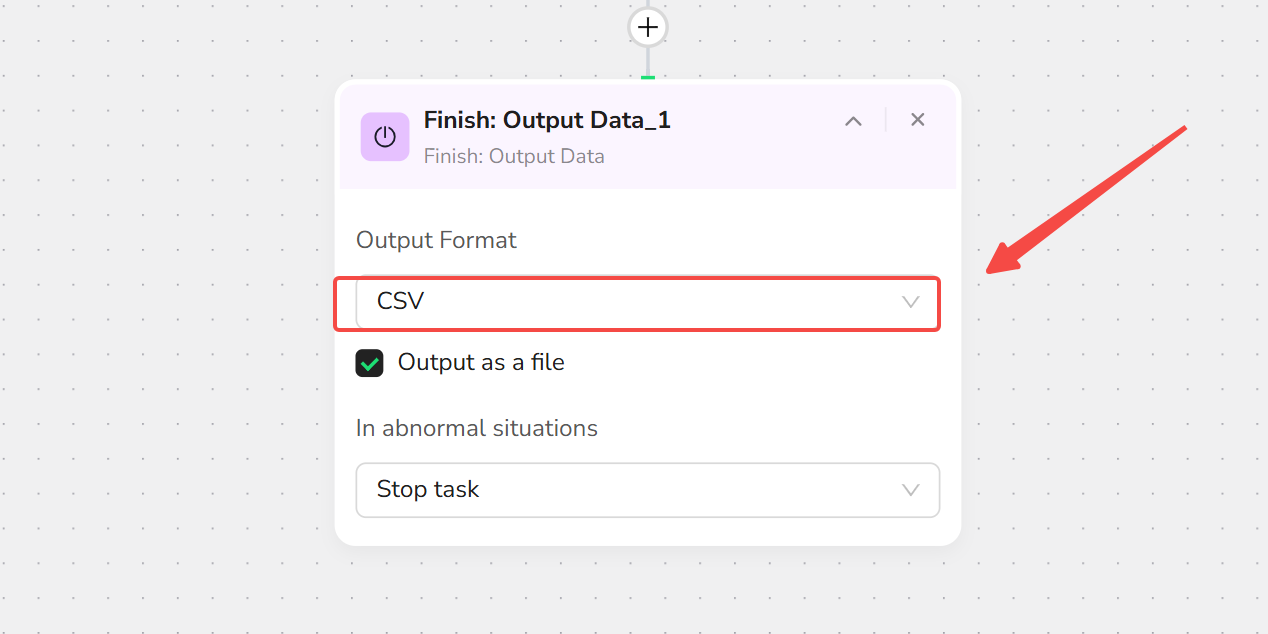Click the Output Format label
The width and height of the screenshot is (1268, 634).
[436, 240]
